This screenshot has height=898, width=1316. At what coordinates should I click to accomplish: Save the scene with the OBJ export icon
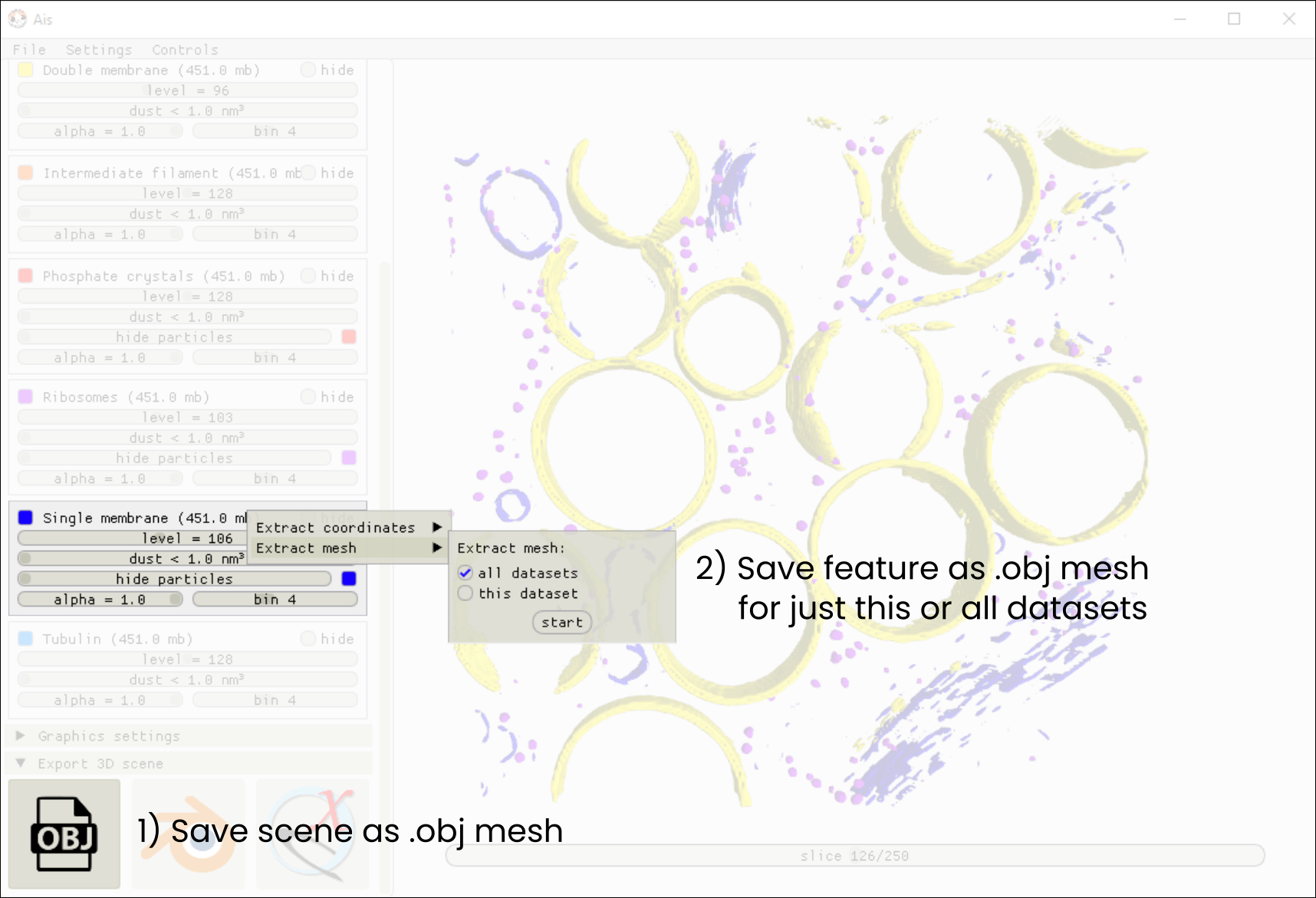(64, 834)
